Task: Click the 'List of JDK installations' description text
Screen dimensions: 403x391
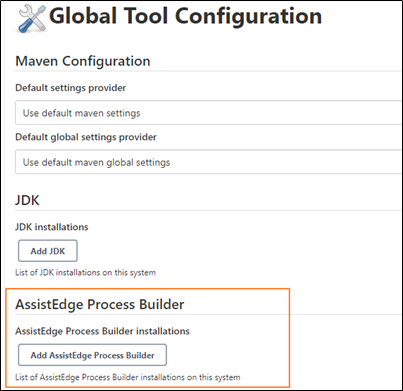Action: 85,273
